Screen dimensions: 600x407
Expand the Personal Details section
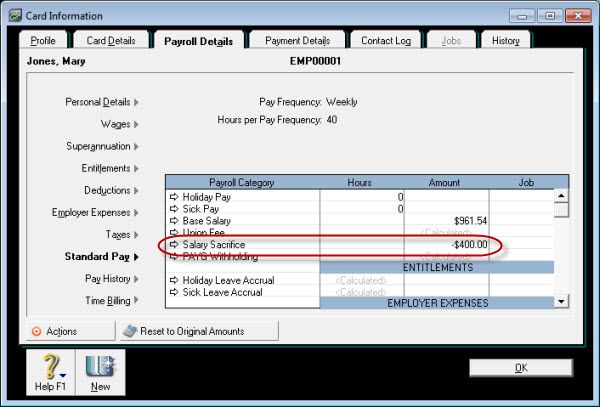point(102,102)
